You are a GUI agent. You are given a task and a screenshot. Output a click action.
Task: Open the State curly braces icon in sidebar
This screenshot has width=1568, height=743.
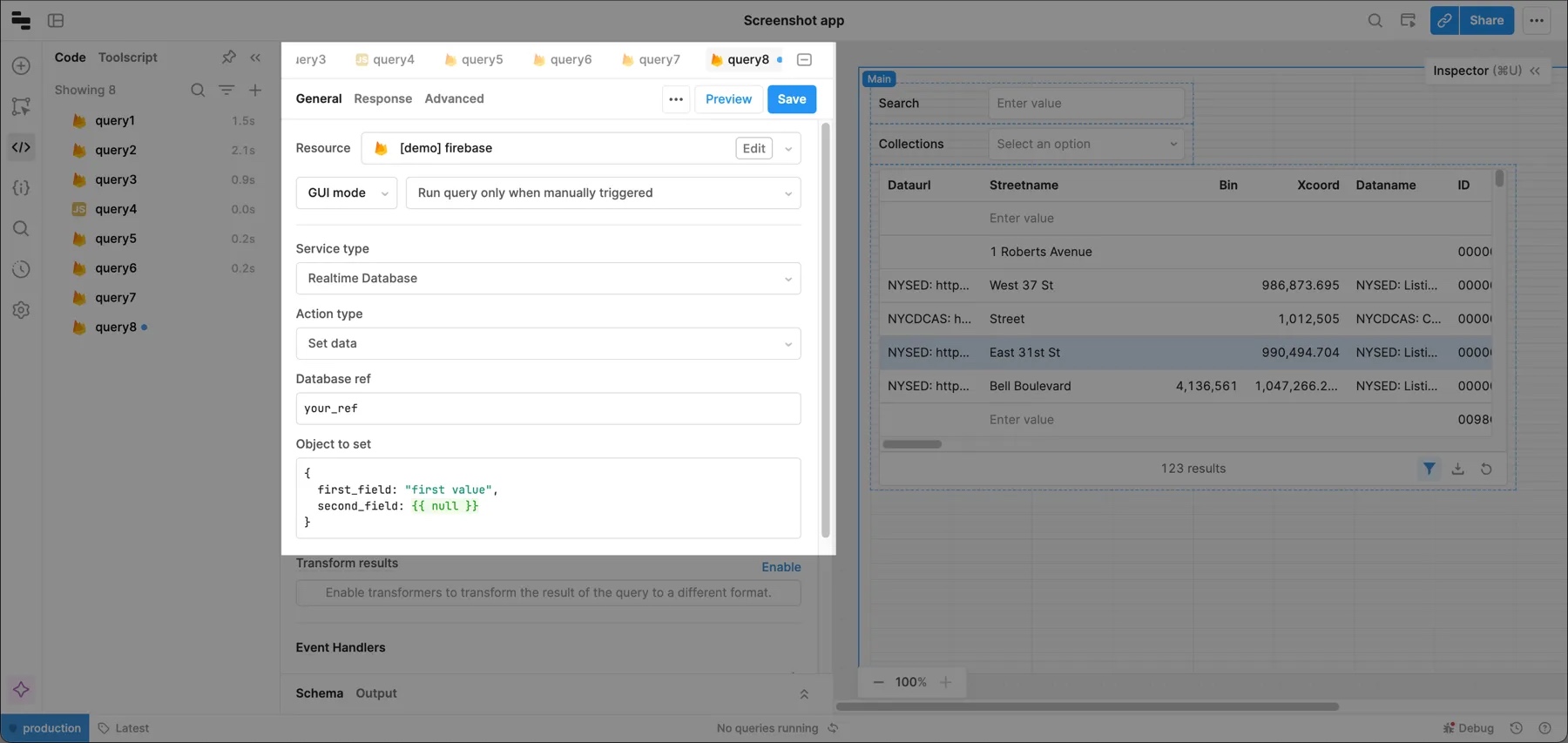21,188
